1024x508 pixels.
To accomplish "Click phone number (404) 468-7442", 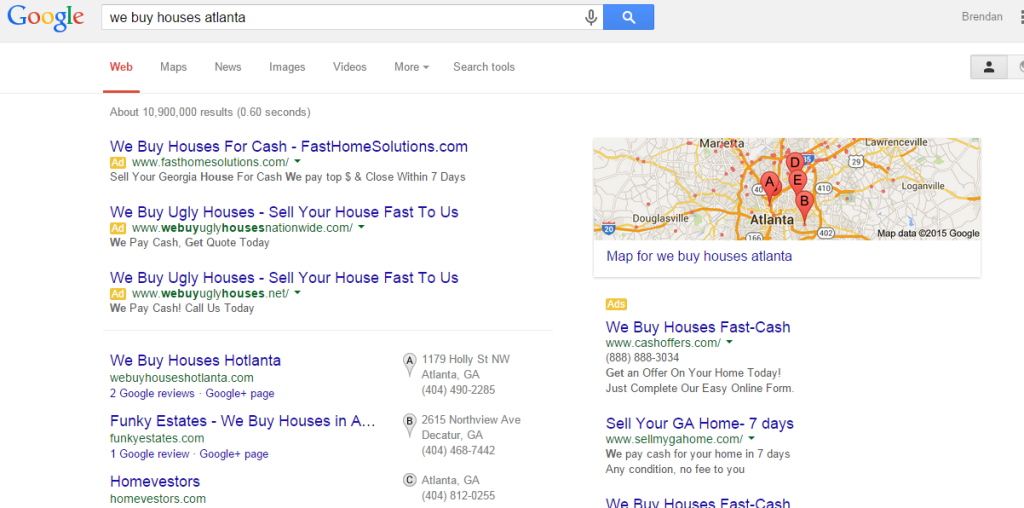I will click(458, 451).
